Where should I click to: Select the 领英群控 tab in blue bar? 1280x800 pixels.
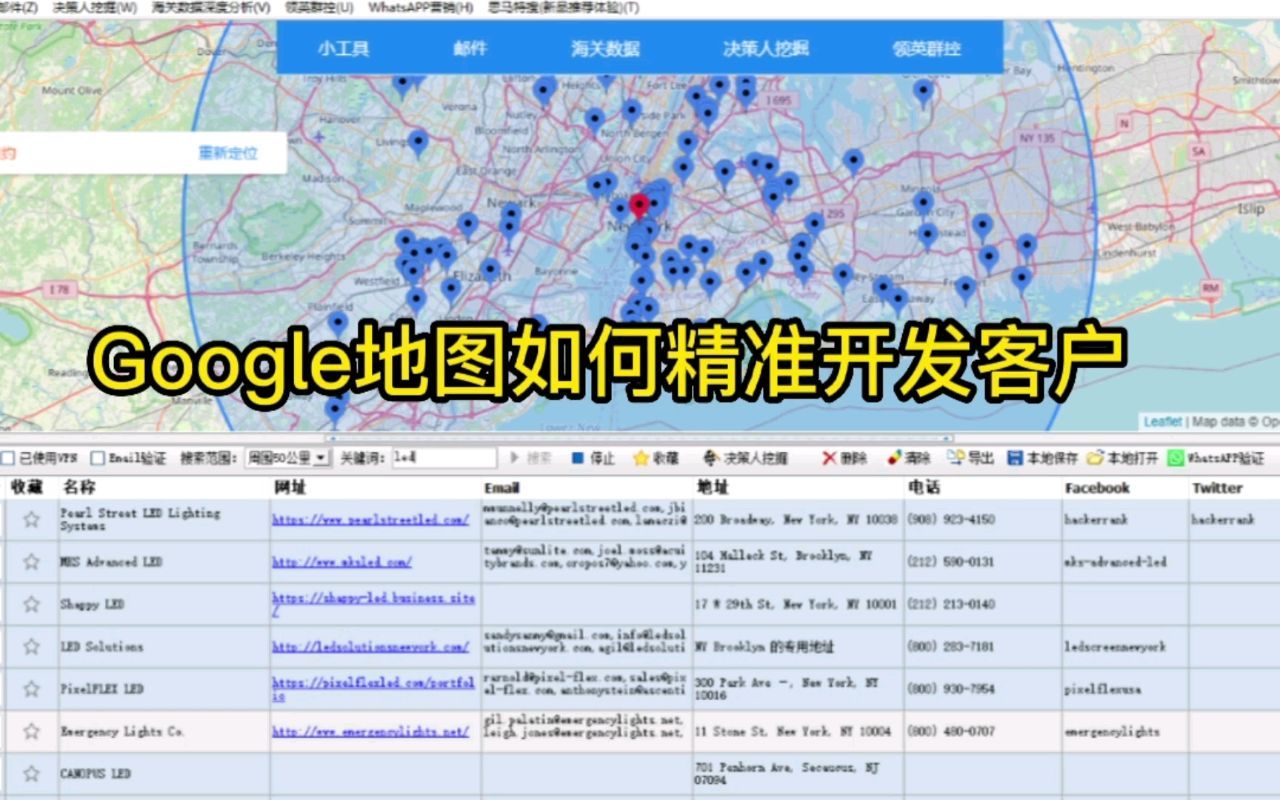927,48
